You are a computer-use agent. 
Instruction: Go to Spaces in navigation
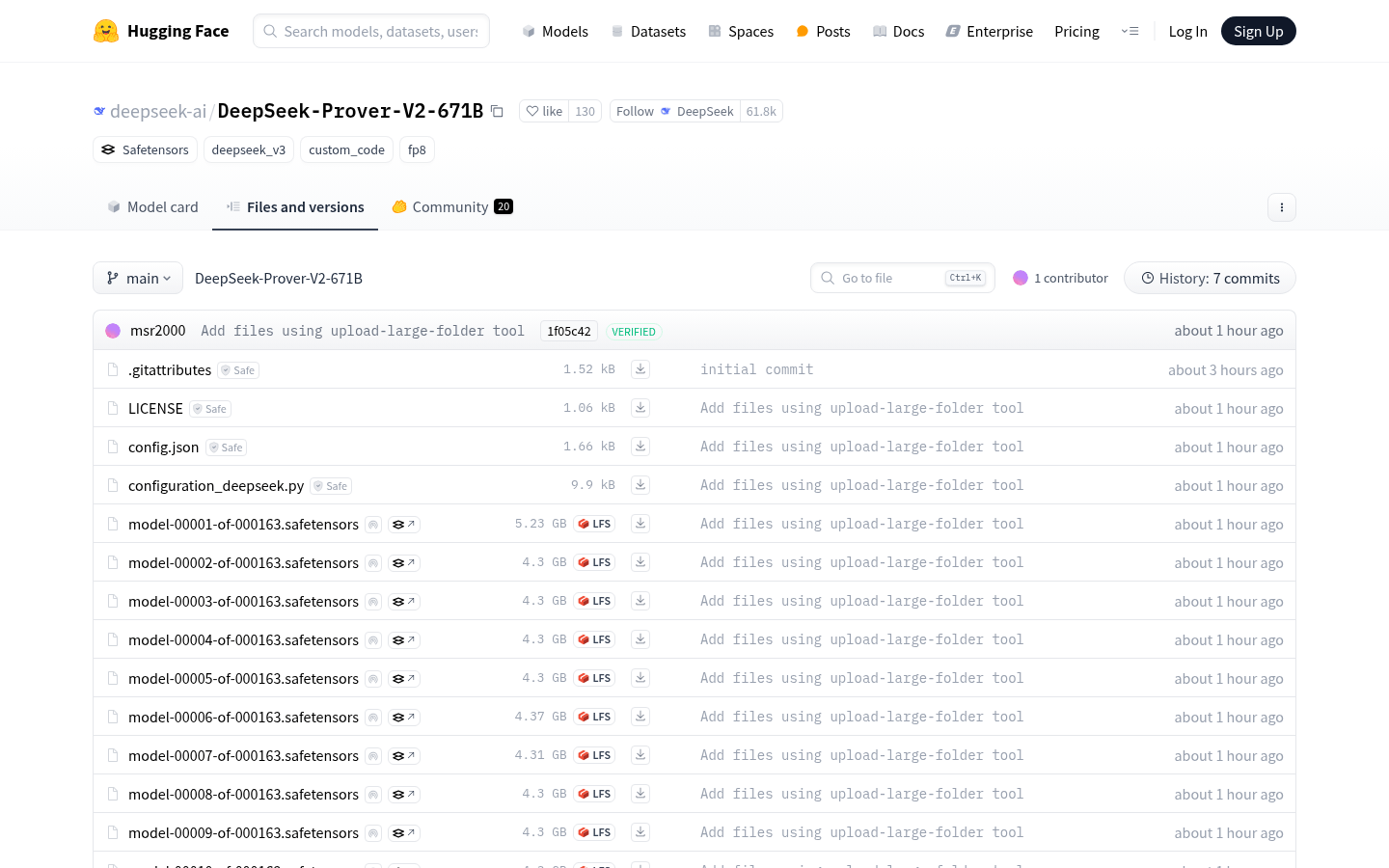click(x=741, y=31)
